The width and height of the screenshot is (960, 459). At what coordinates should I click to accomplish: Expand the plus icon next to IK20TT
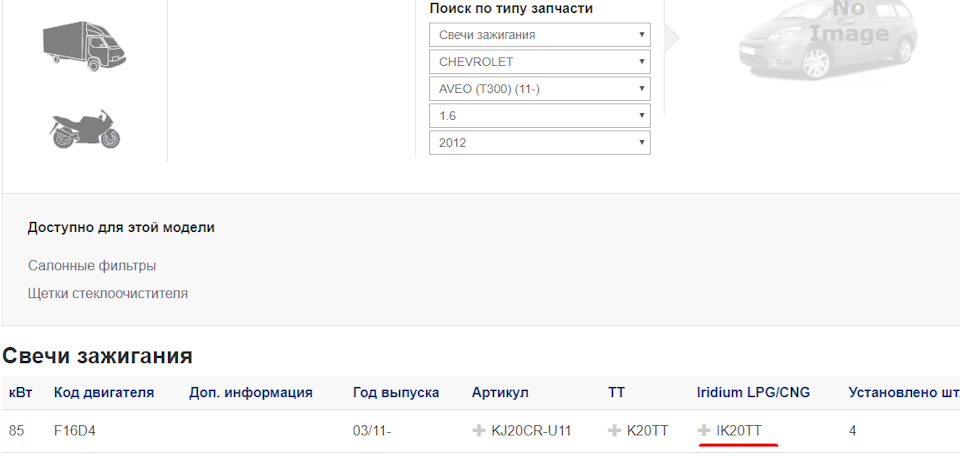(704, 431)
